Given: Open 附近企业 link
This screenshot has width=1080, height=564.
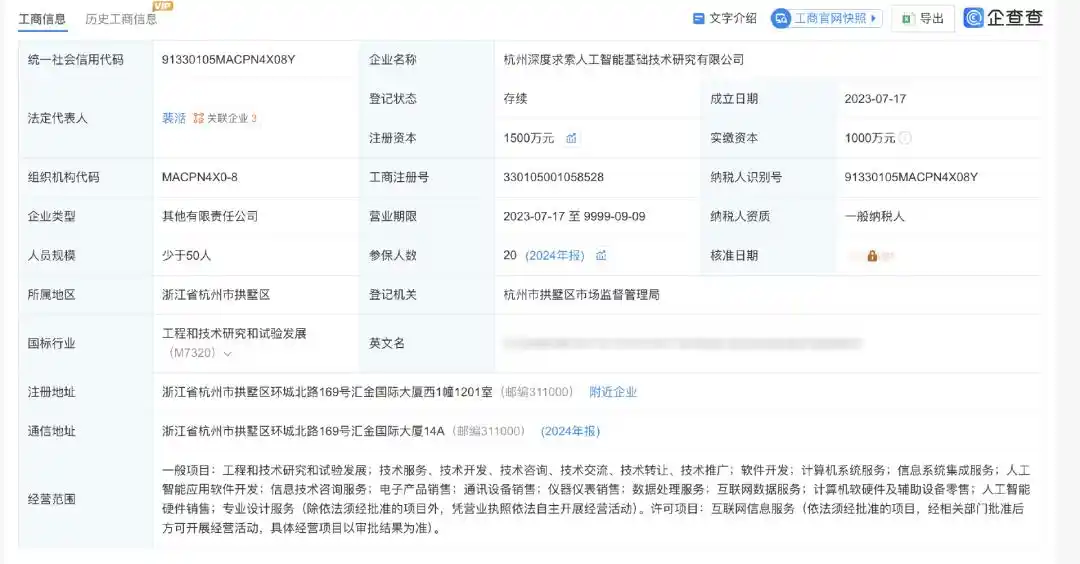Looking at the screenshot, I should (613, 393).
